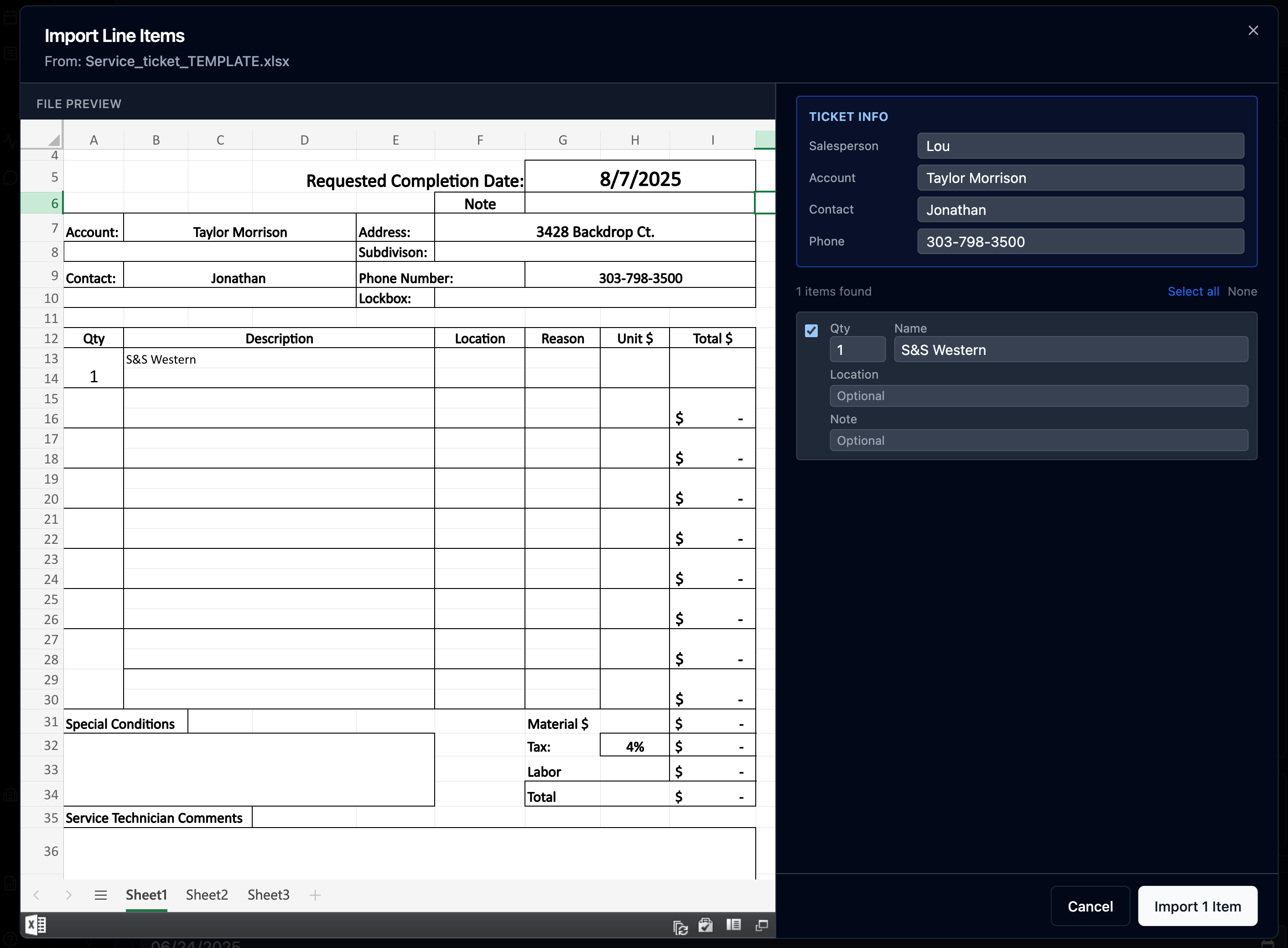Screen dimensions: 1288x948
Task: Edit the Qty field of the line item
Action: [857, 349]
